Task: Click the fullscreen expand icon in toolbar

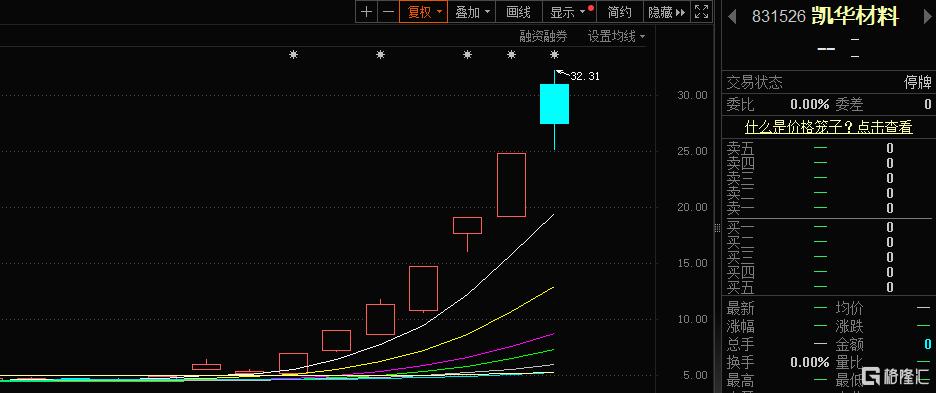Action: coord(702,11)
